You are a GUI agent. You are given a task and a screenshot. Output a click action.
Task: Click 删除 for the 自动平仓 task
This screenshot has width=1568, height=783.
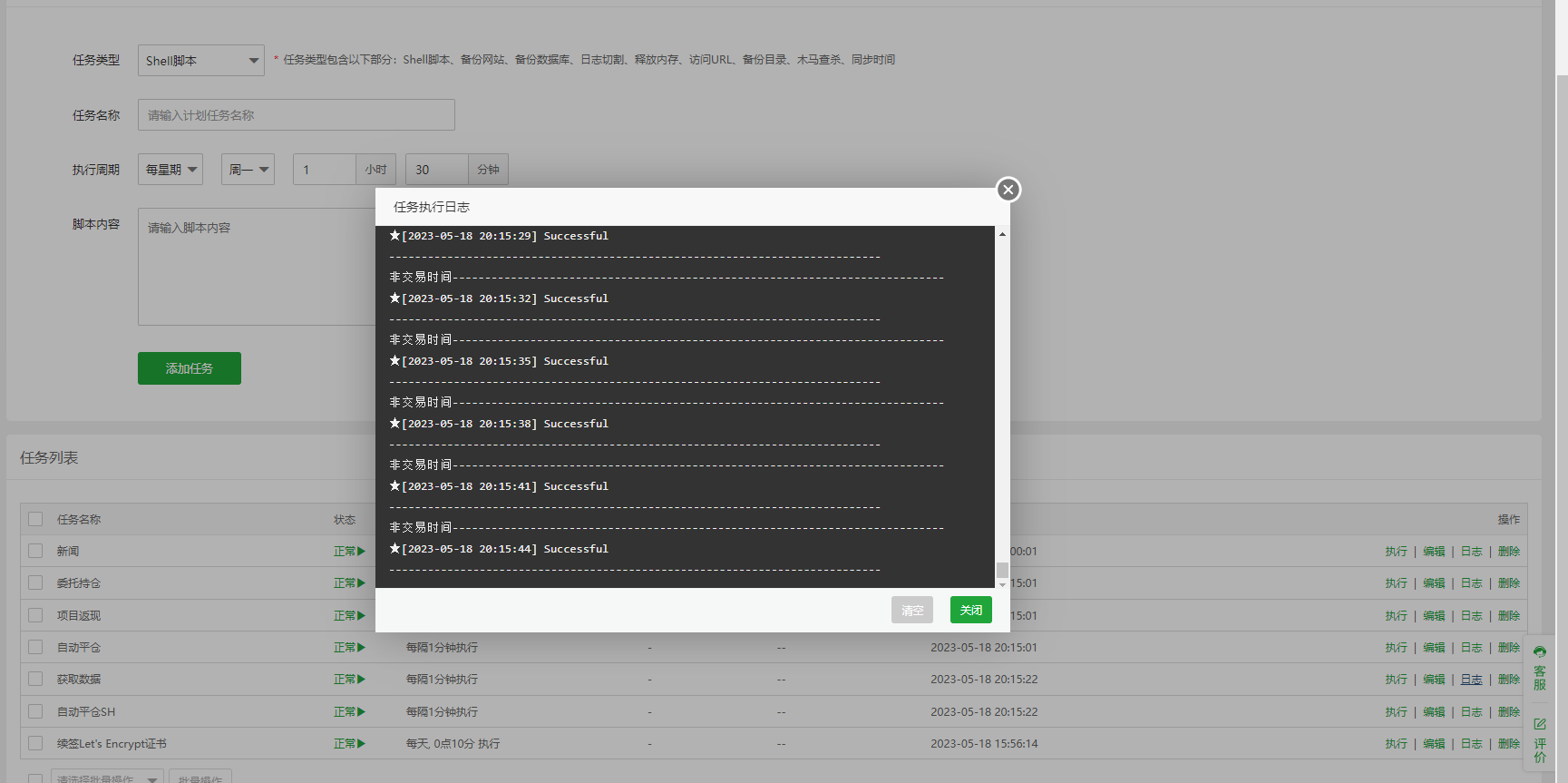tap(1509, 648)
